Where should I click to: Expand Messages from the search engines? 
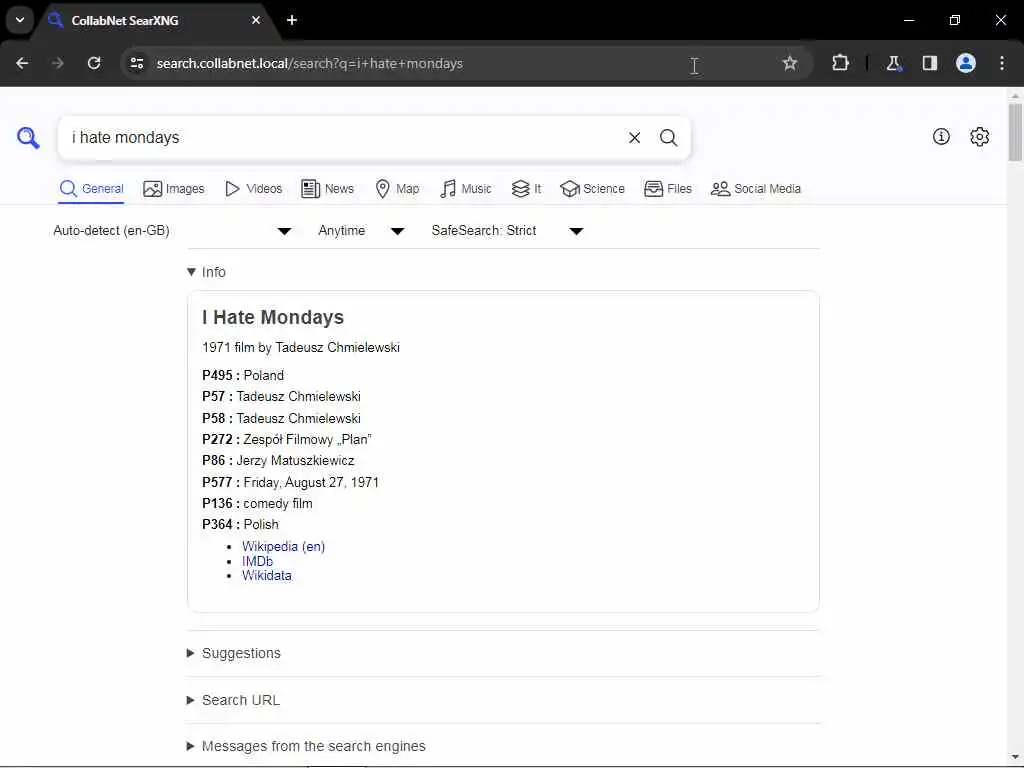point(306,746)
